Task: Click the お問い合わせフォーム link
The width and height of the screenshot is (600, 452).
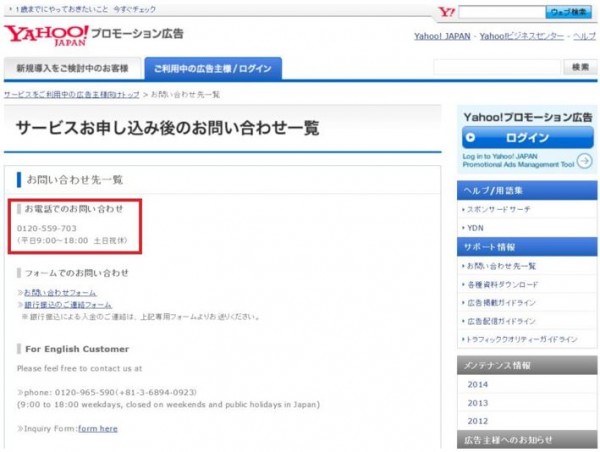Action: tap(60, 293)
